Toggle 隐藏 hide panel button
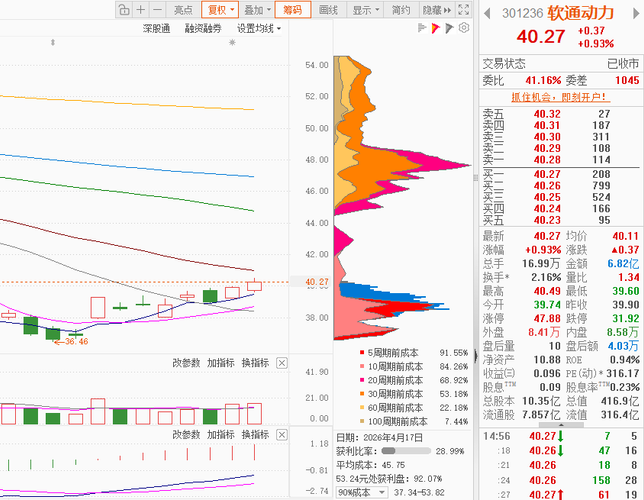This screenshot has height=500, width=644. [x=437, y=9]
